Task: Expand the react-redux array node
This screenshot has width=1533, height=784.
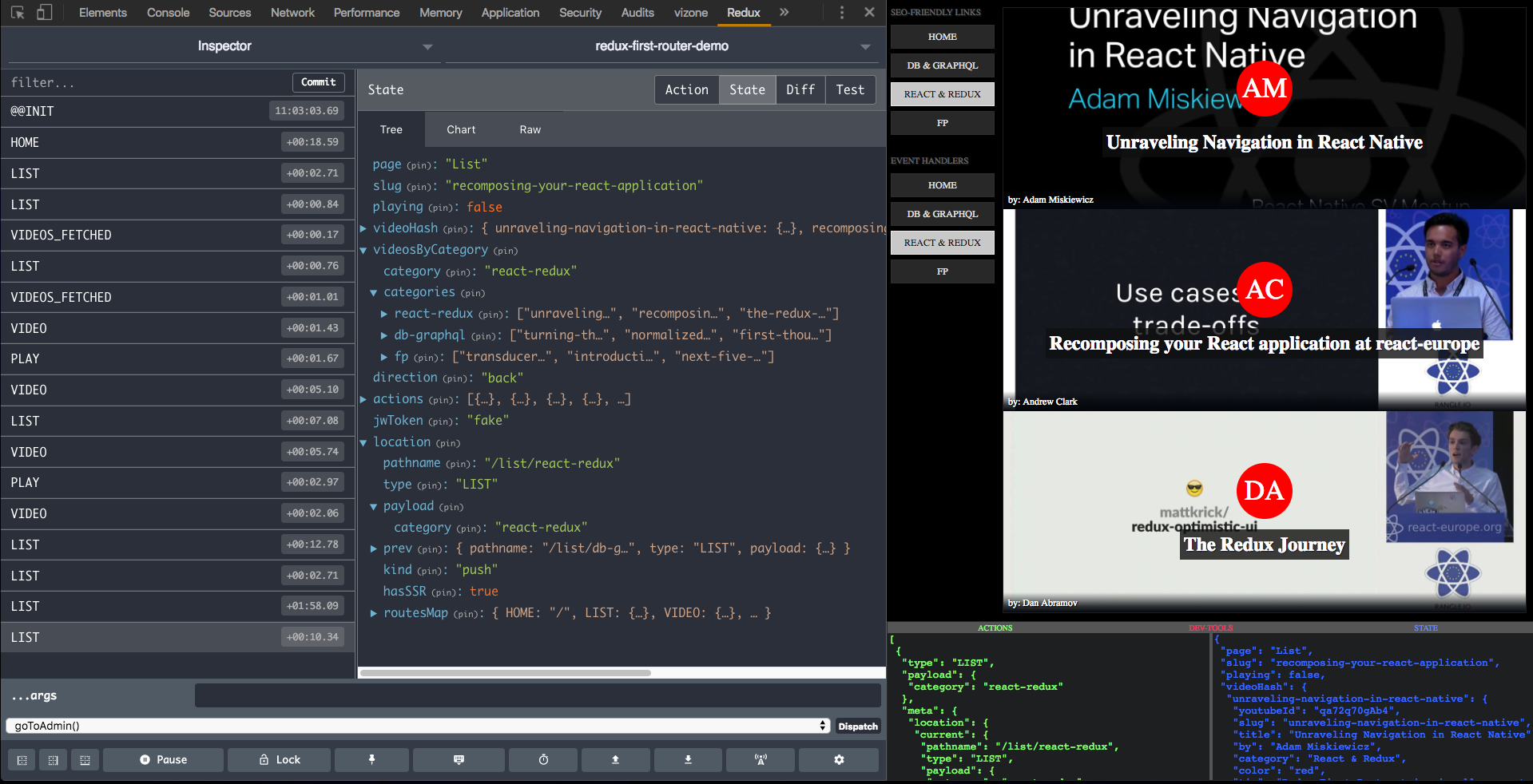Action: 384,314
